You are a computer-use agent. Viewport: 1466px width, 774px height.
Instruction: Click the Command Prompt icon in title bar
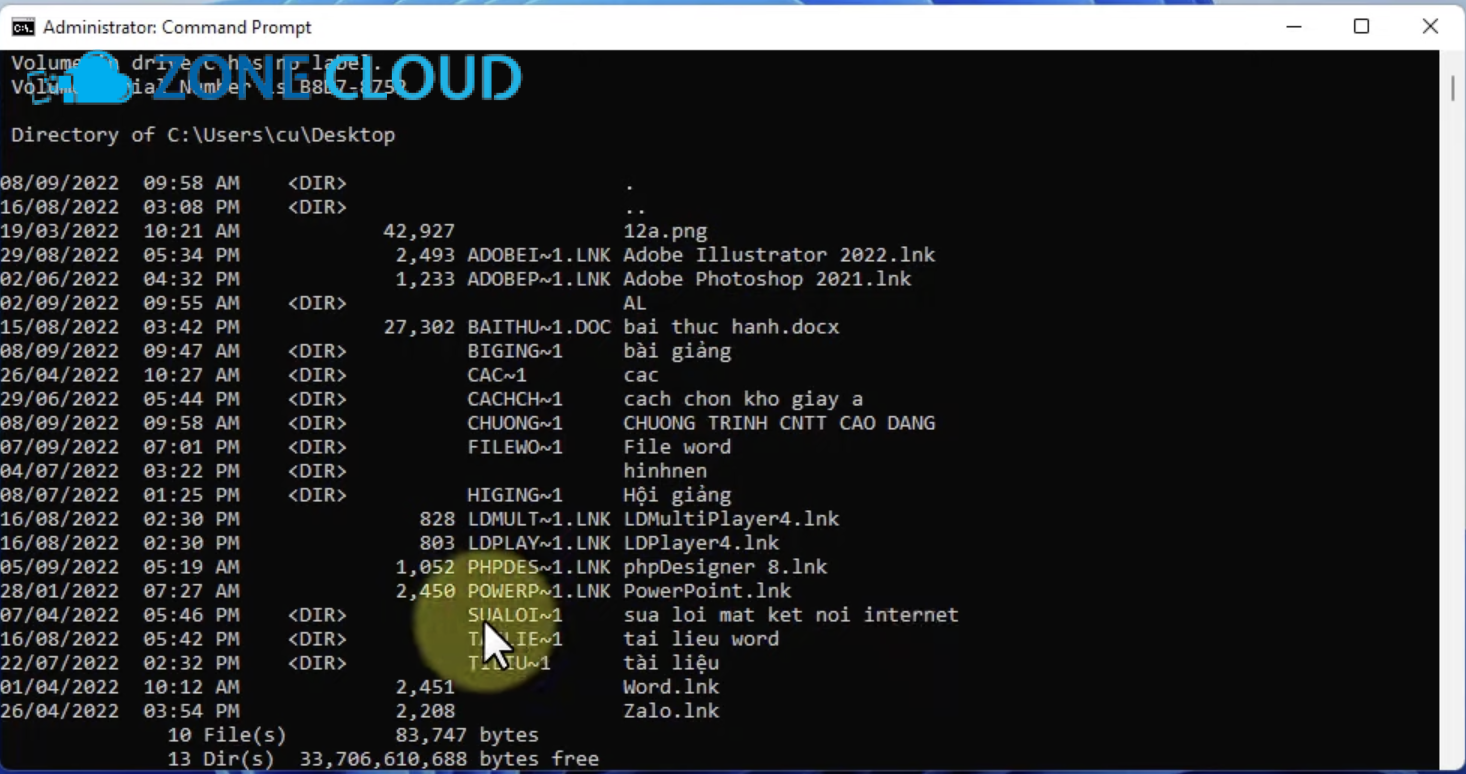coord(22,27)
